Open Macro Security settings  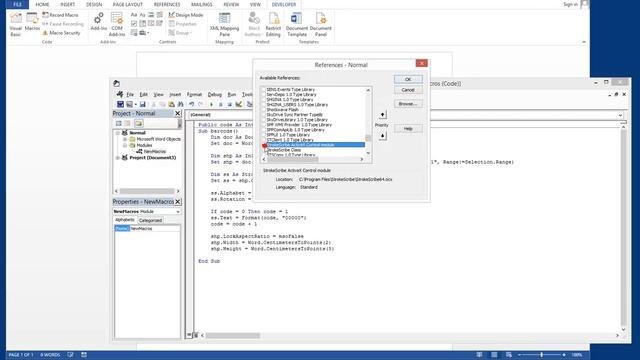[61, 33]
